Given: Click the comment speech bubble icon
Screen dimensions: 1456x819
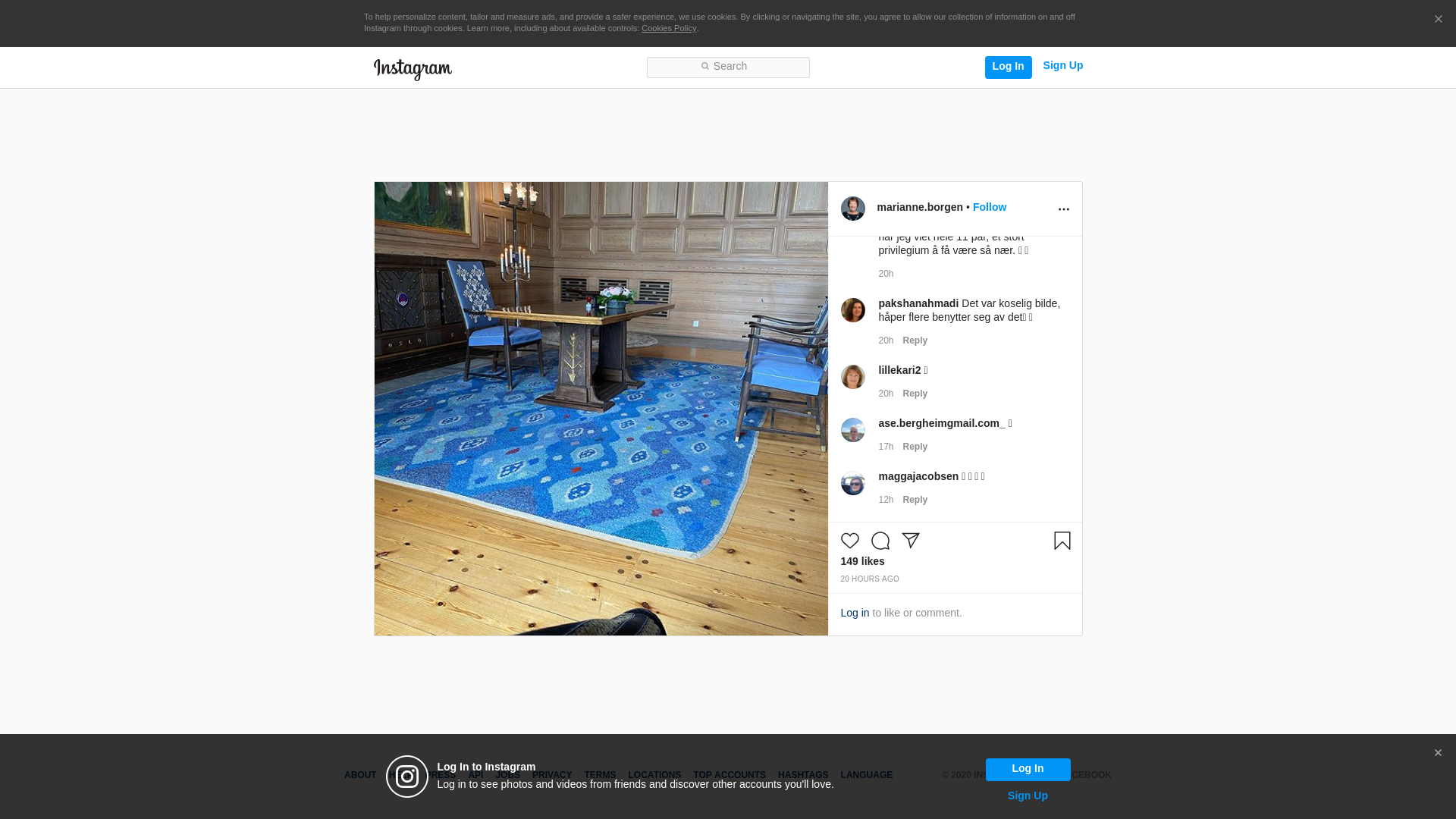Looking at the screenshot, I should [880, 541].
